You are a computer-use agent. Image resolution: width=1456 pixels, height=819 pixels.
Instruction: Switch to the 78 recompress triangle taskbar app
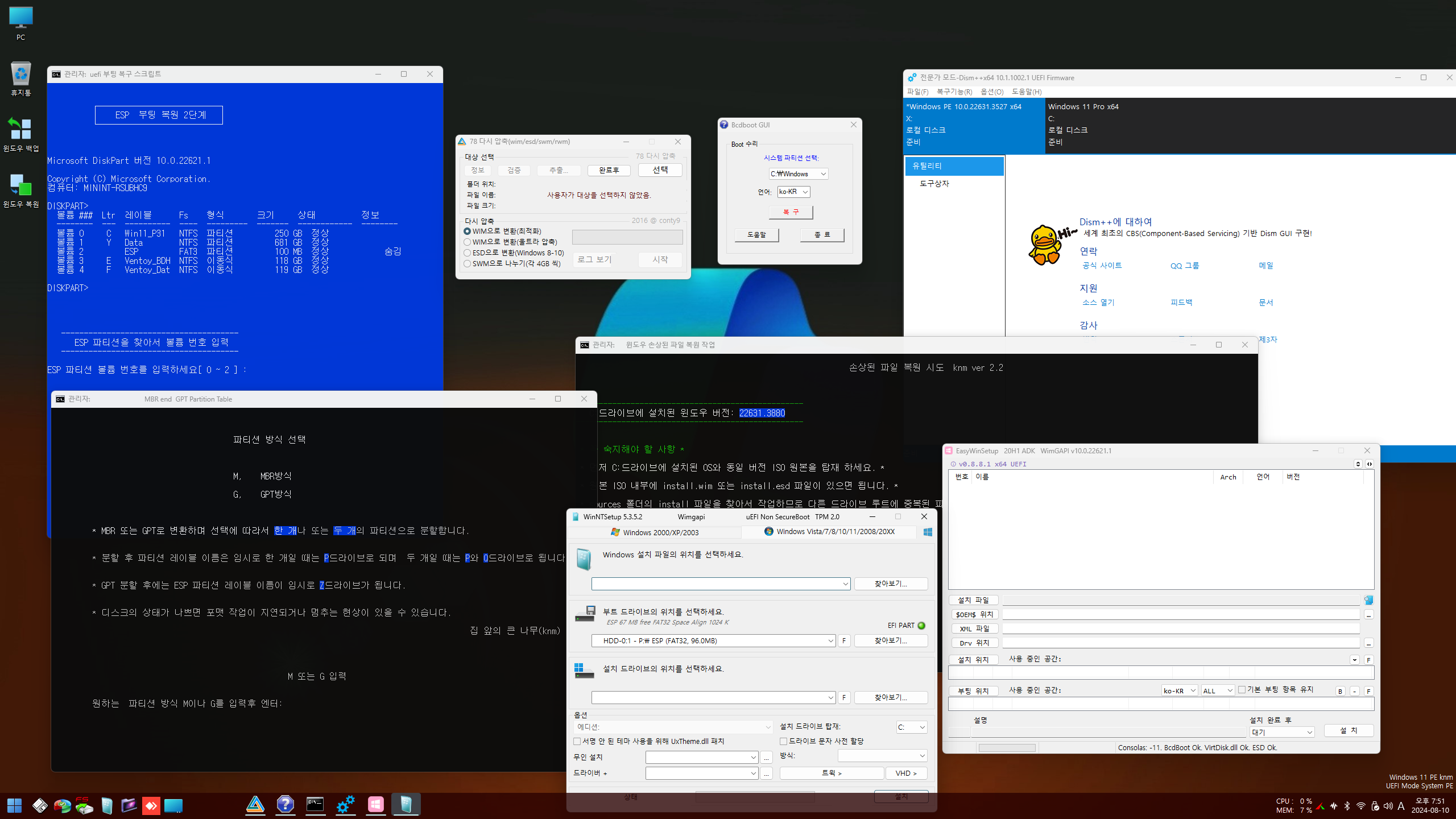(255, 804)
